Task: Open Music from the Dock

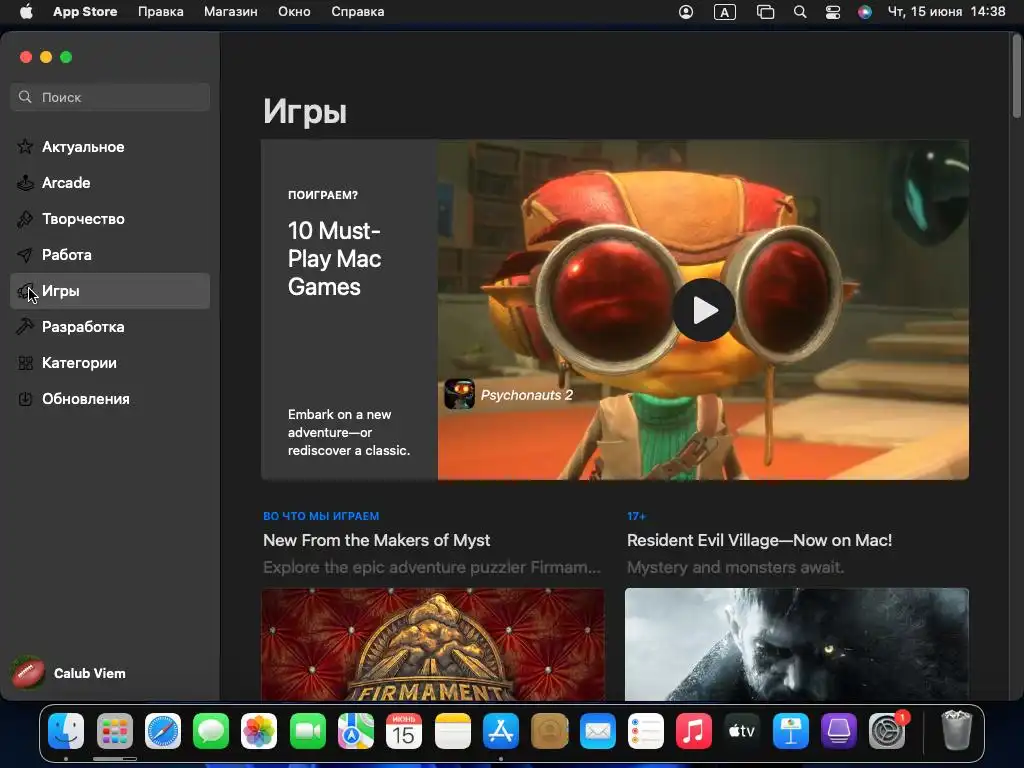Action: click(694, 731)
